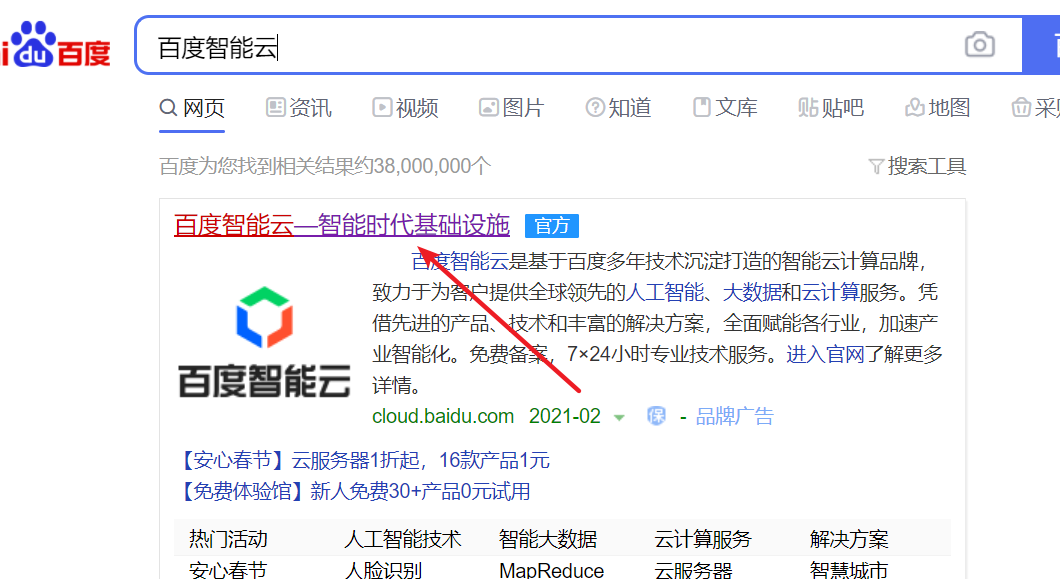1060x579 pixels.
Task: Open 【安心春节】云服务器1折起 link
Action: click(x=362, y=461)
